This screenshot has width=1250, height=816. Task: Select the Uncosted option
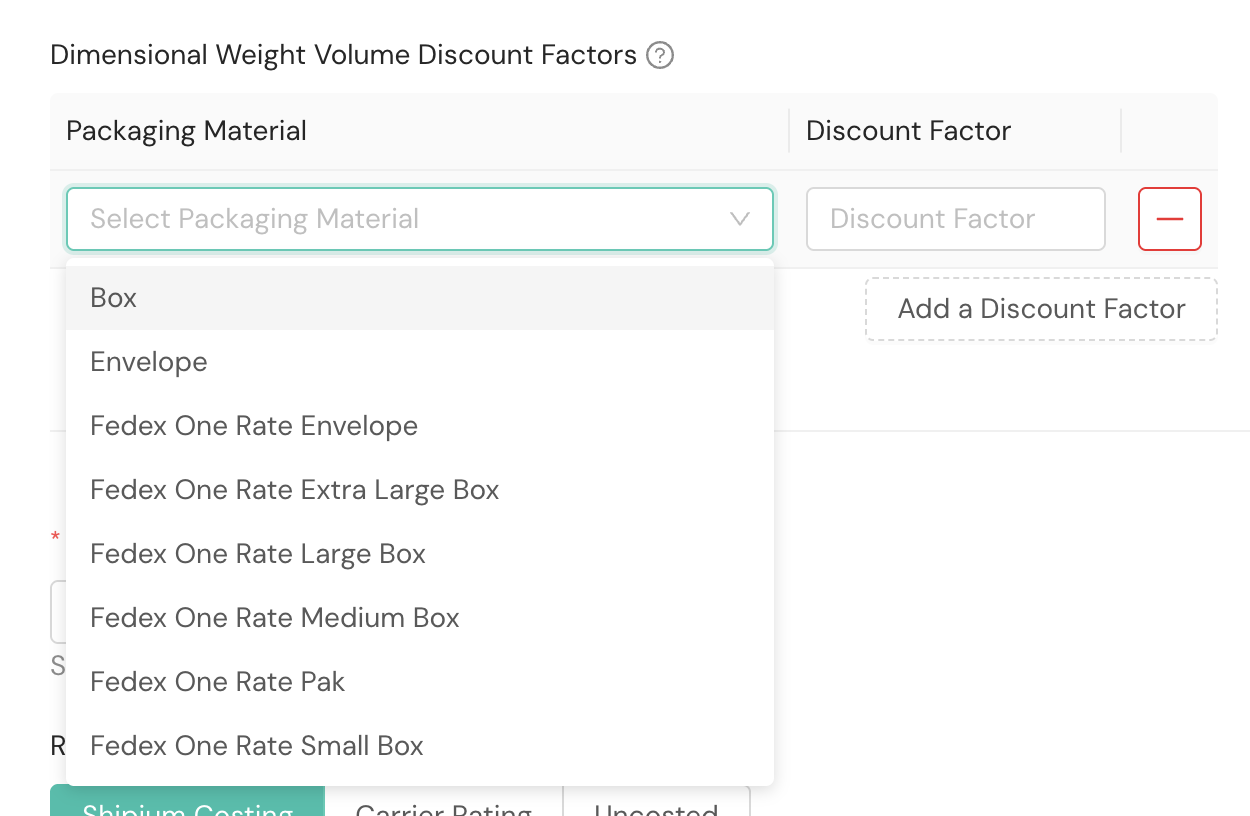[656, 806]
